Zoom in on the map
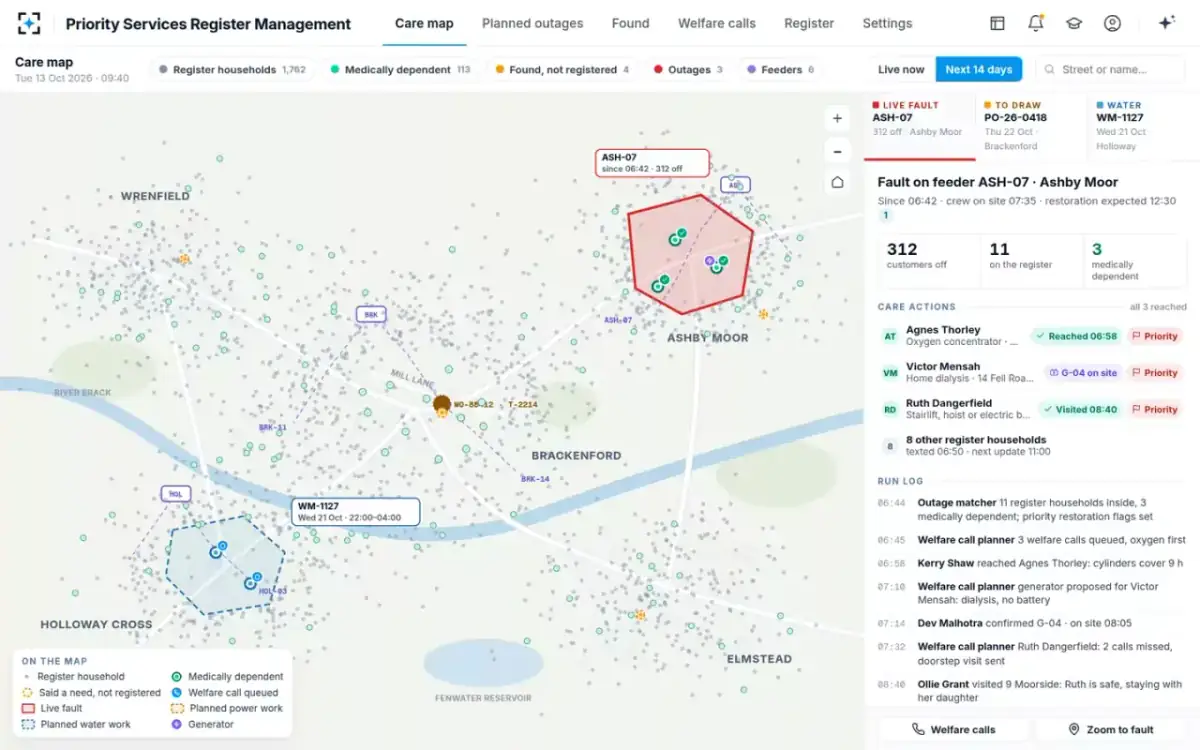 [837, 118]
